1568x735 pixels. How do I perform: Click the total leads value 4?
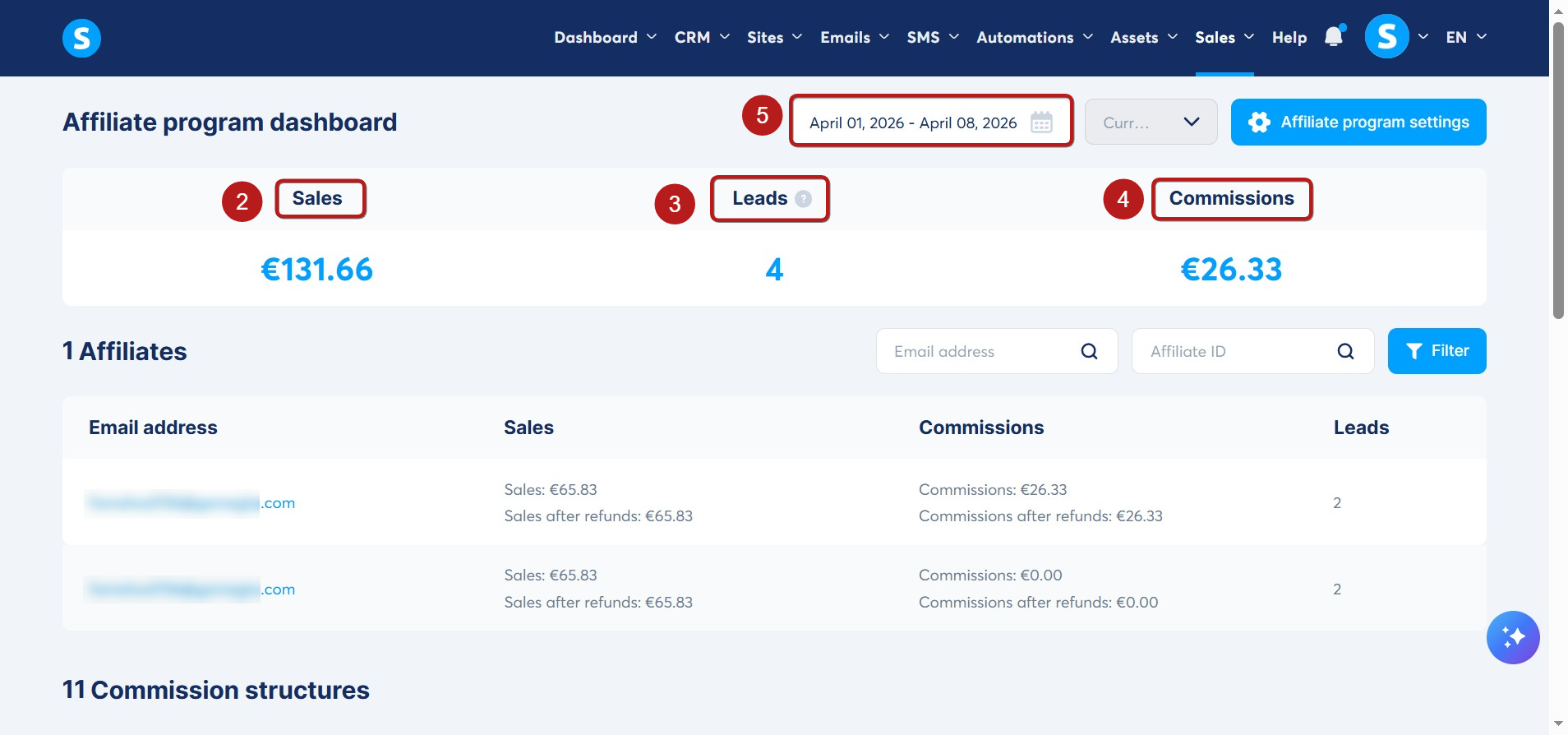point(774,270)
